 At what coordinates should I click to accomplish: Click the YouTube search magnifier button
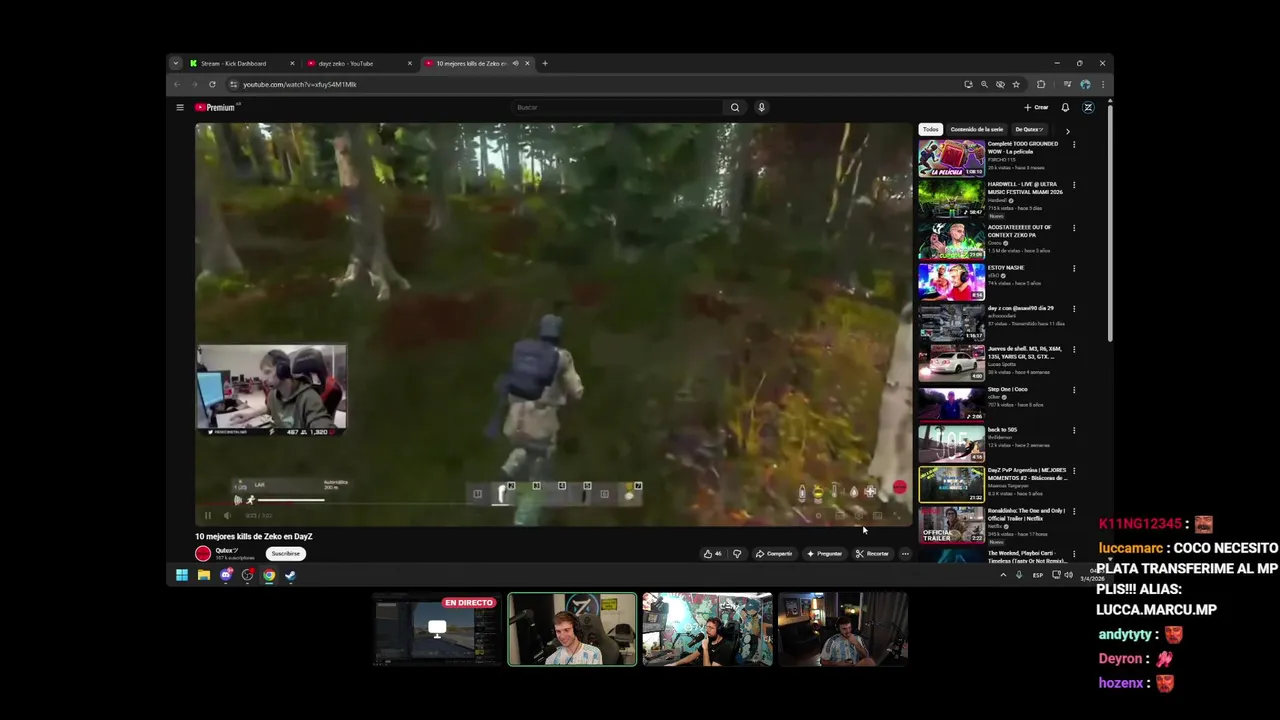point(735,107)
